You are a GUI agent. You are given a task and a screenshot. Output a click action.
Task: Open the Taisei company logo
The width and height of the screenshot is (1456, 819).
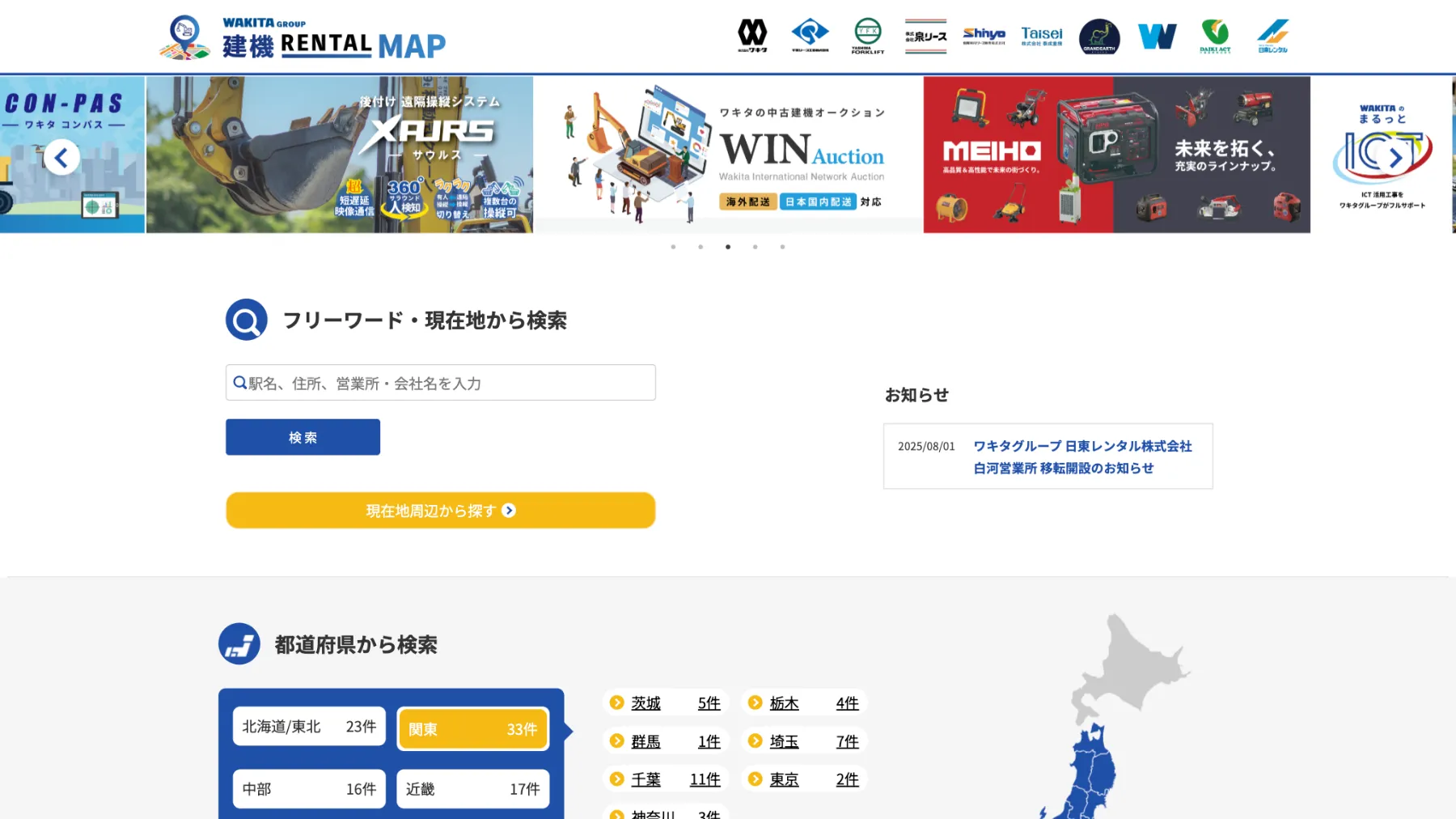pos(1042,36)
